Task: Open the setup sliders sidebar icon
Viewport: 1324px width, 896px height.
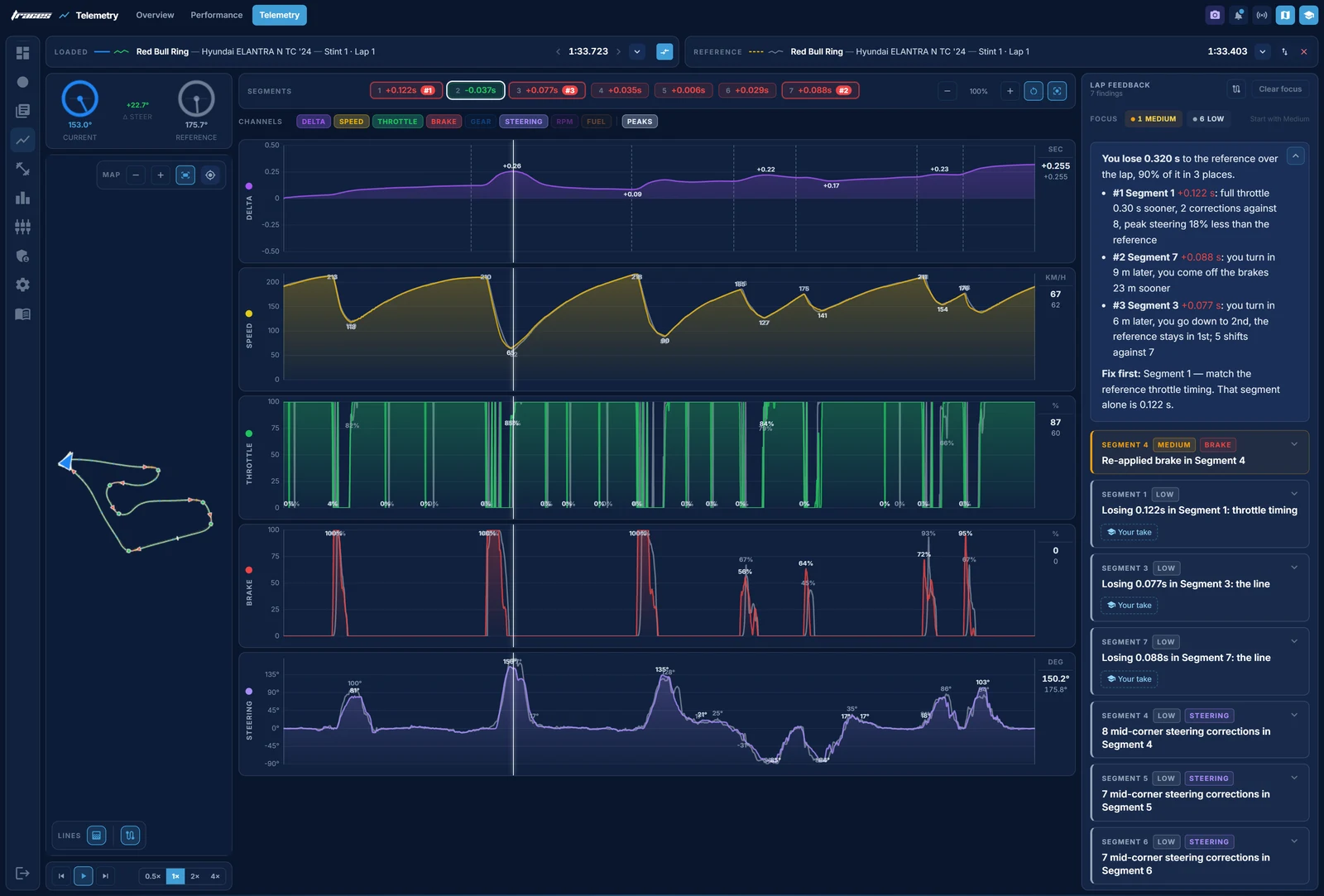Action: 22,227
